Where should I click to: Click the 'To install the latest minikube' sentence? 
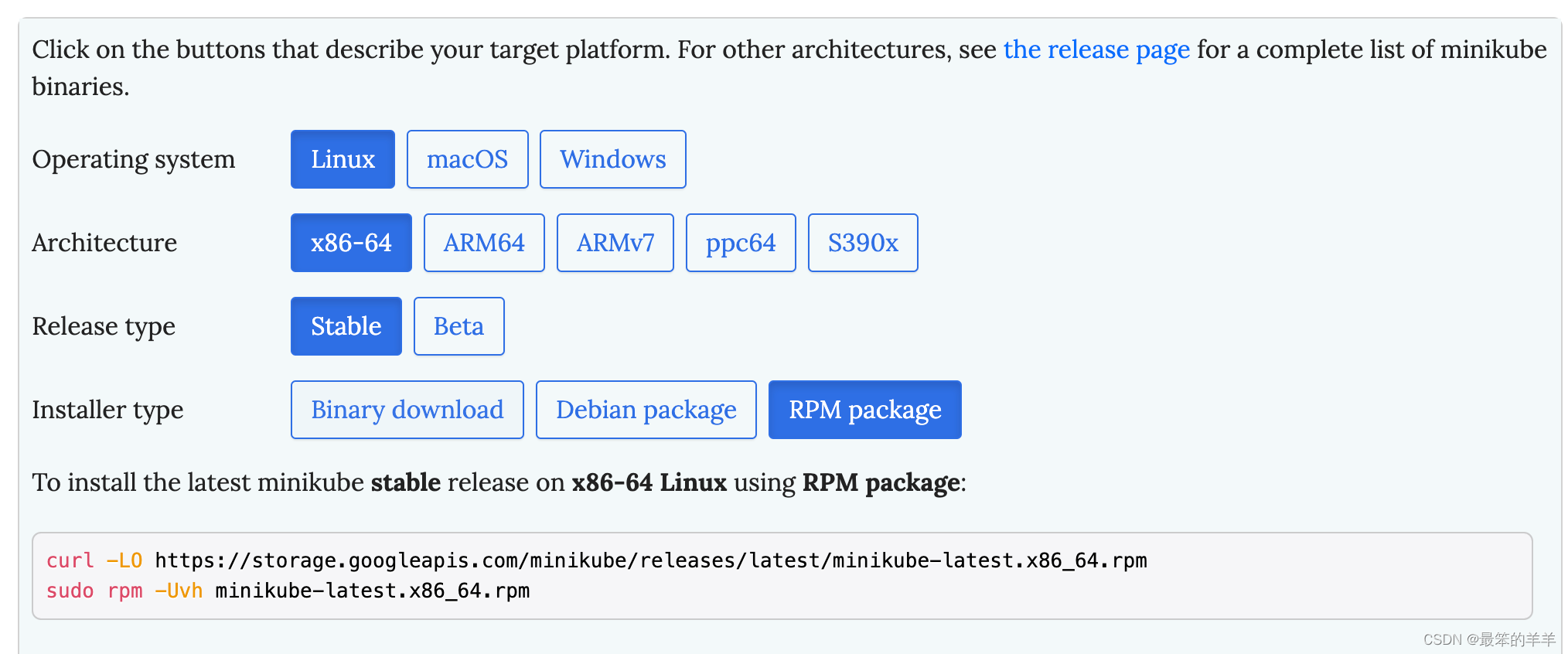[499, 483]
